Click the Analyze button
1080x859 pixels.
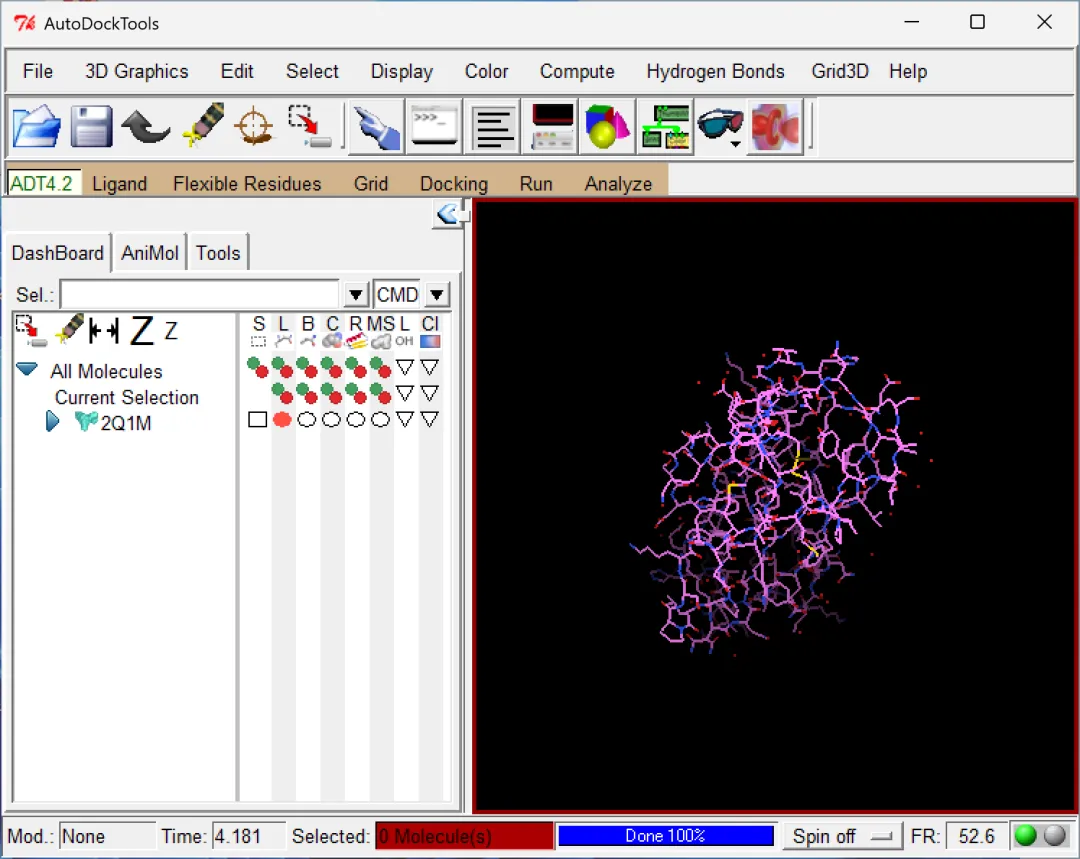pos(618,184)
